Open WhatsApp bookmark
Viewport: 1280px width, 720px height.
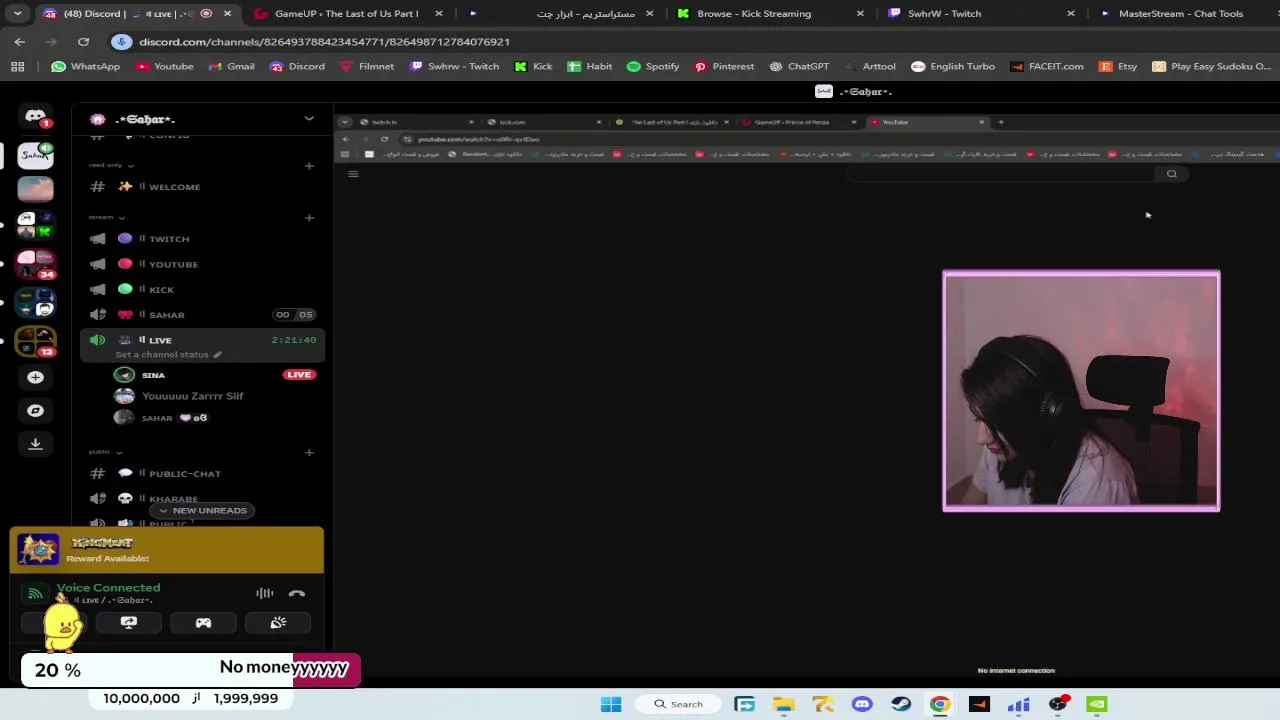tap(85, 66)
